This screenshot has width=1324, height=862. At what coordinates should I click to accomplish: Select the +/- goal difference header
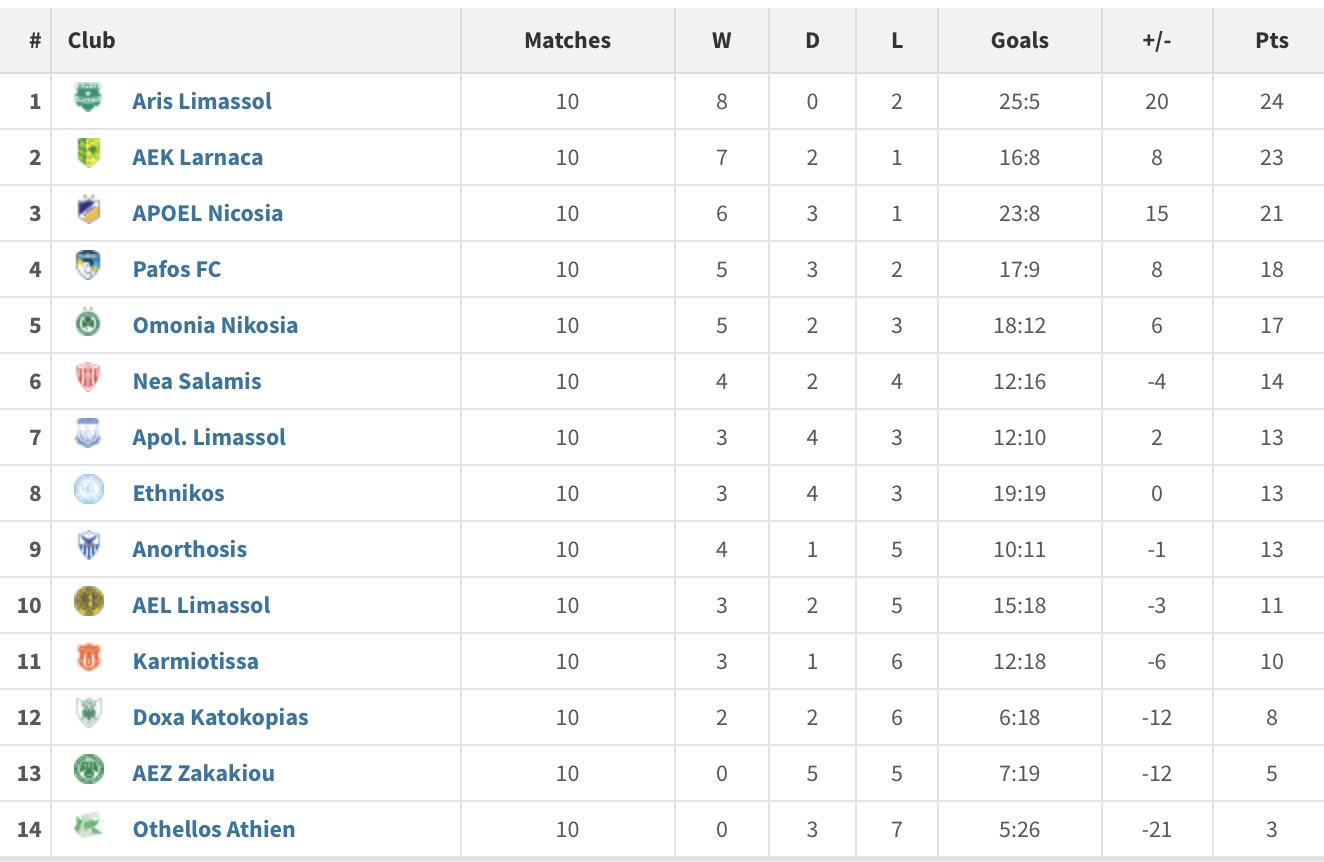click(1156, 41)
